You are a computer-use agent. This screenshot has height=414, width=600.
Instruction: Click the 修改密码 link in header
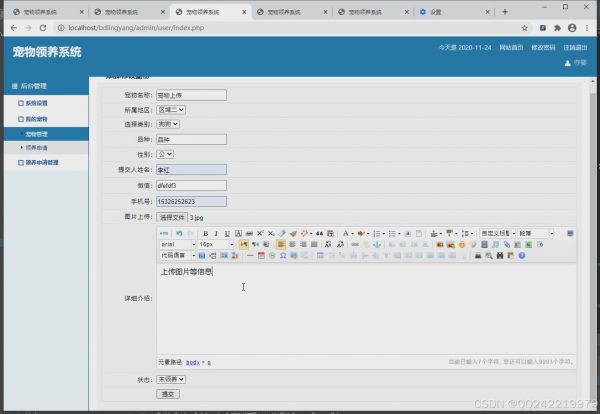tap(542, 47)
